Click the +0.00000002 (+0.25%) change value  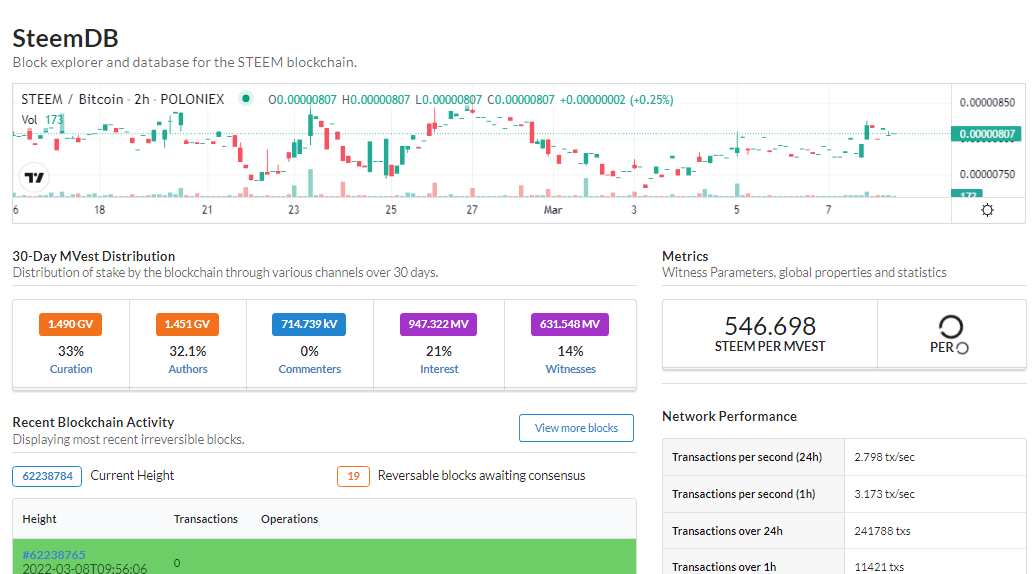[x=617, y=100]
